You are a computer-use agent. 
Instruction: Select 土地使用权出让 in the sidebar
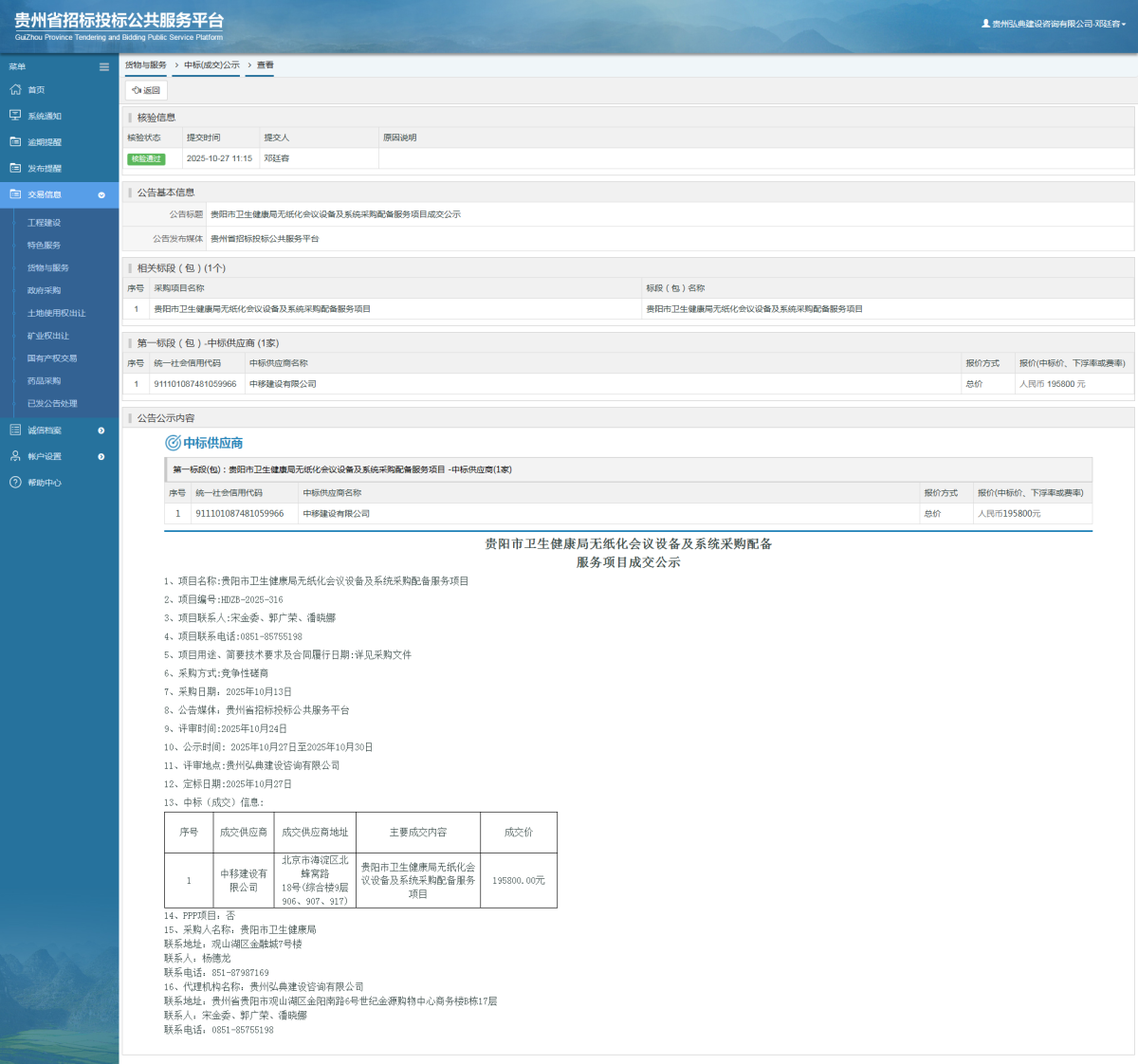pyautogui.click(x=56, y=313)
